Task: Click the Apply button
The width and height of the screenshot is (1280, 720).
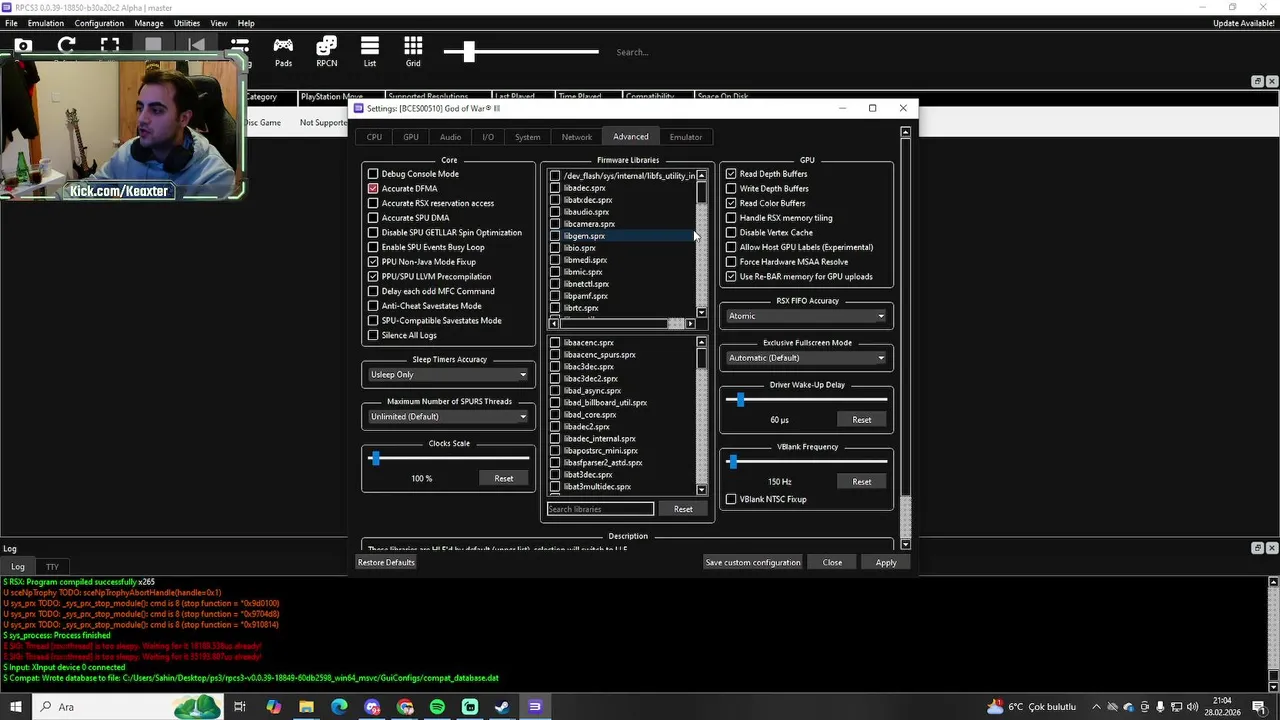Action: [x=886, y=562]
